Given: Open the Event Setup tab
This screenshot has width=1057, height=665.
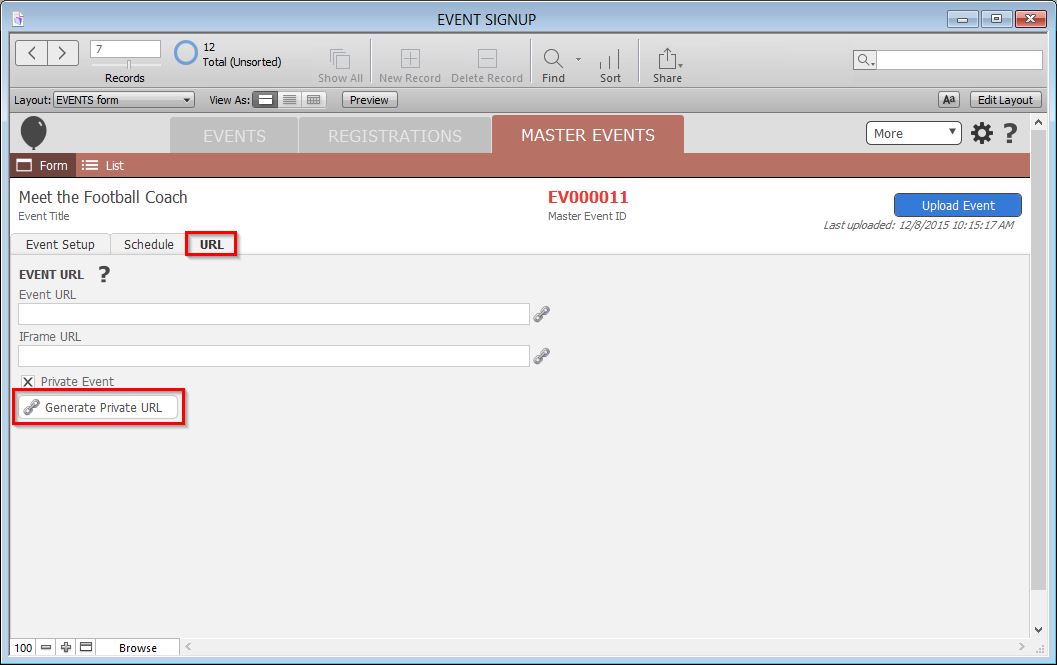Looking at the screenshot, I should [x=60, y=245].
